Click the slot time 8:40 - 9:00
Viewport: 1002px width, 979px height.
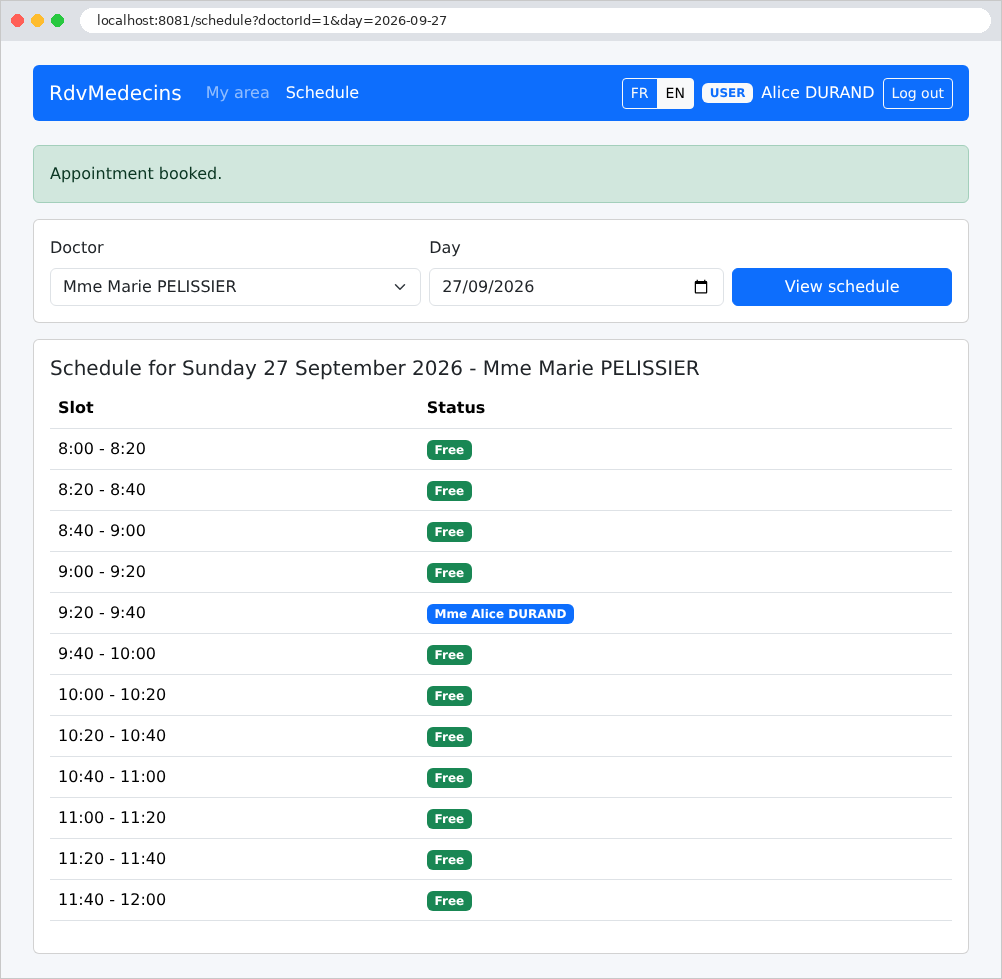(x=102, y=530)
